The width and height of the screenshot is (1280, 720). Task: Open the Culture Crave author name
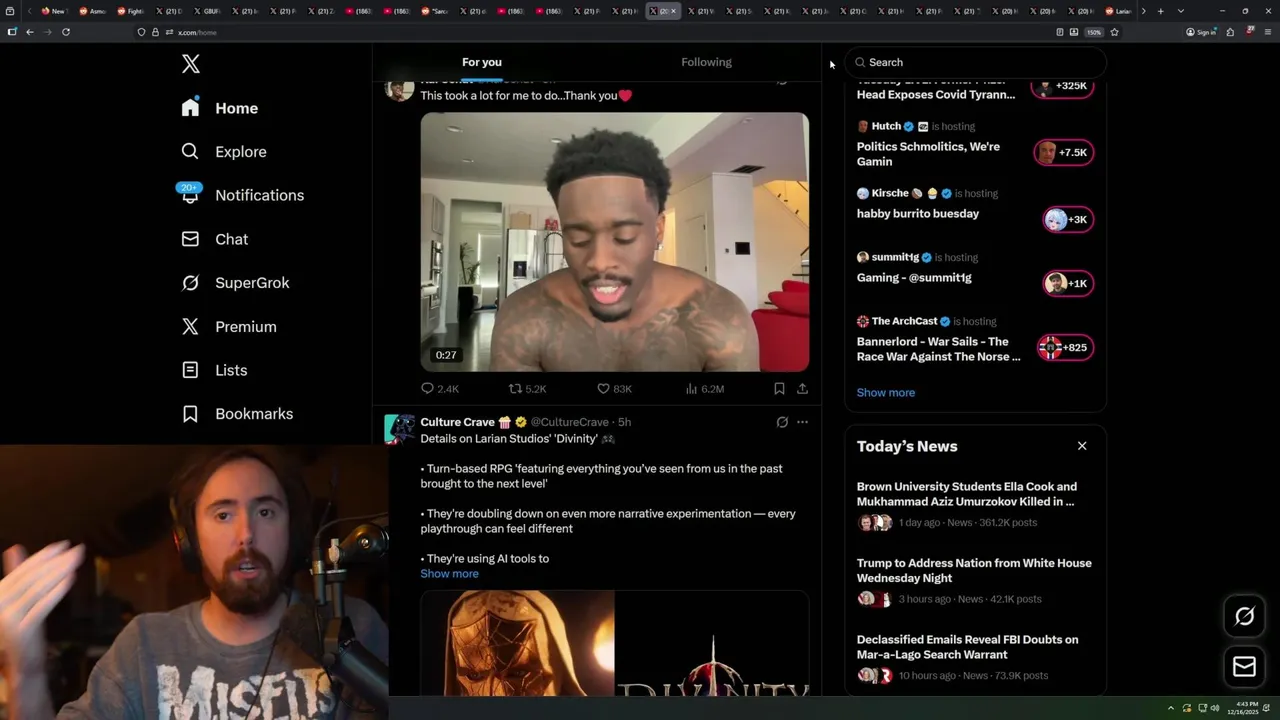pos(458,422)
